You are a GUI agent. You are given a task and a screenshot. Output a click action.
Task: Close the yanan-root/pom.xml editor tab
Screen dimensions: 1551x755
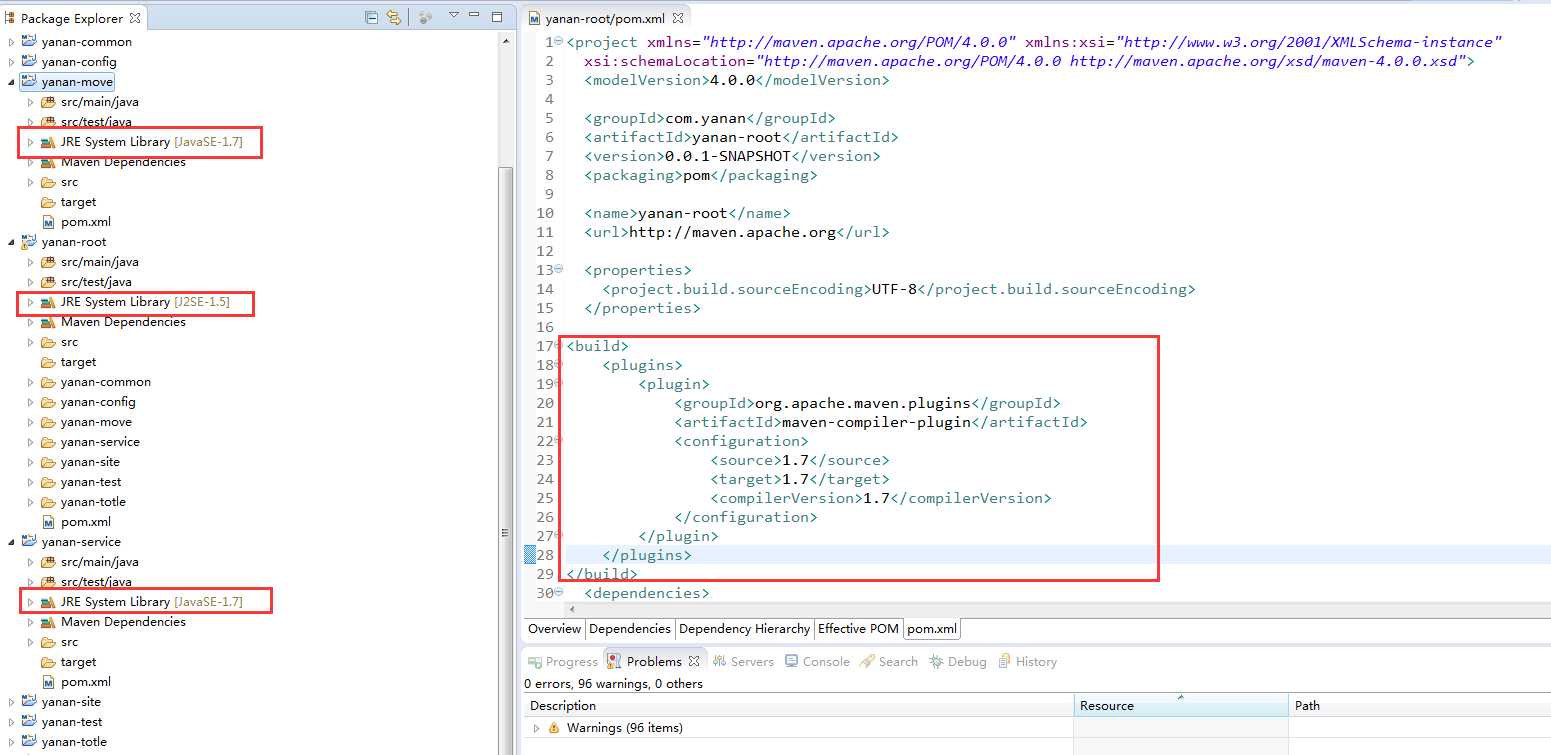(x=678, y=18)
